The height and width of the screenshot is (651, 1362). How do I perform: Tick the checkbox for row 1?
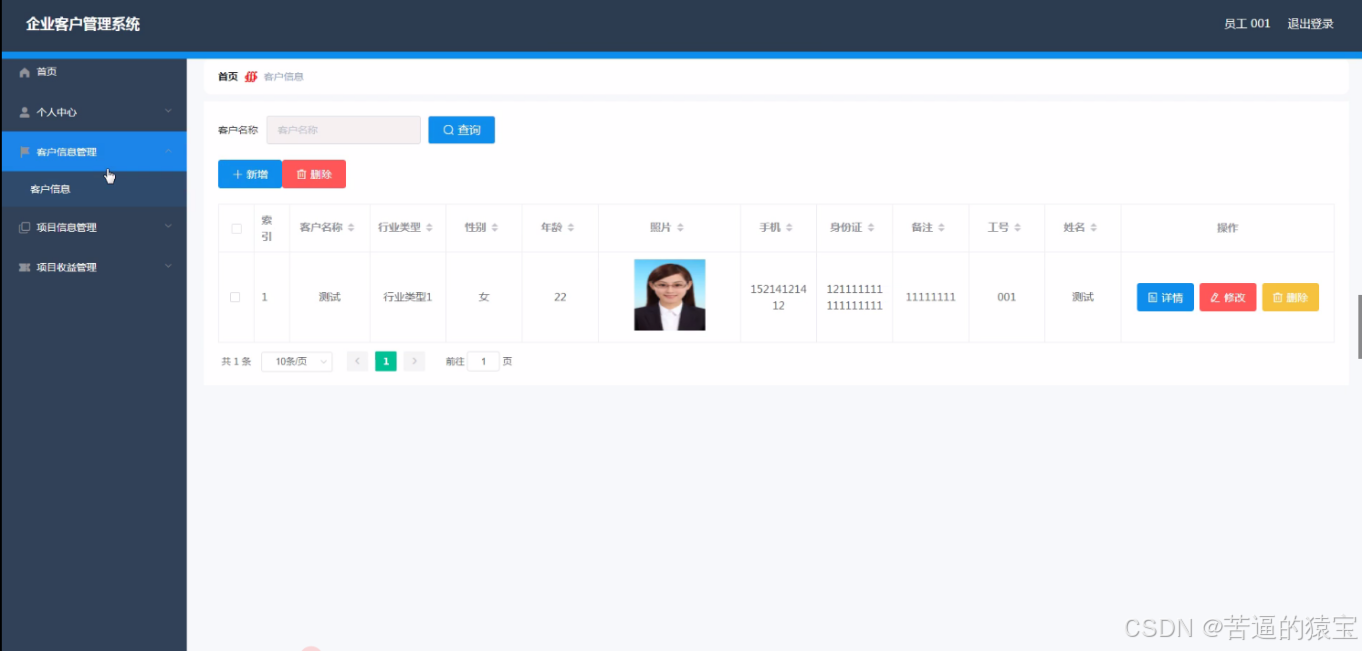coord(235,297)
